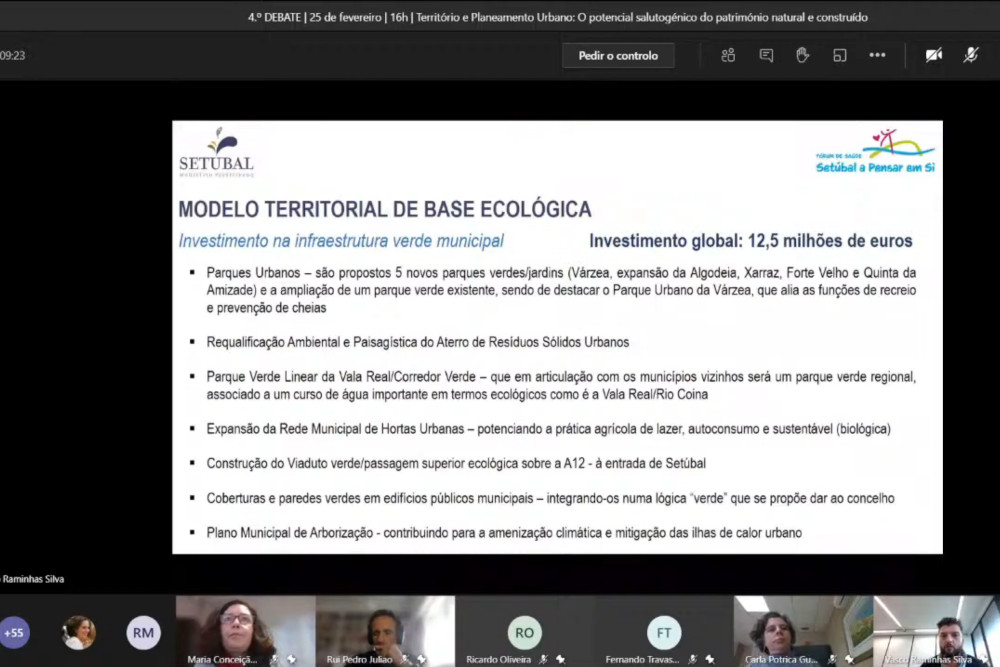Click the pop-out shared content icon

pos(840,55)
